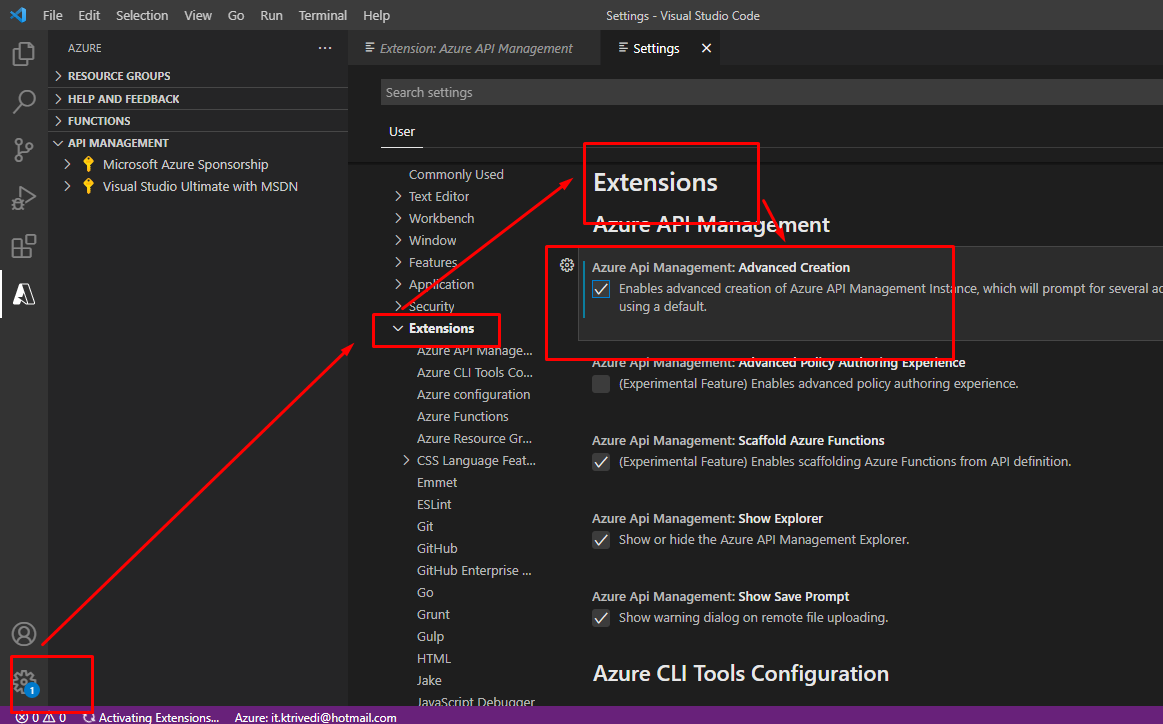Open Source Control view icon
This screenshot has height=724, width=1163.
[x=24, y=150]
